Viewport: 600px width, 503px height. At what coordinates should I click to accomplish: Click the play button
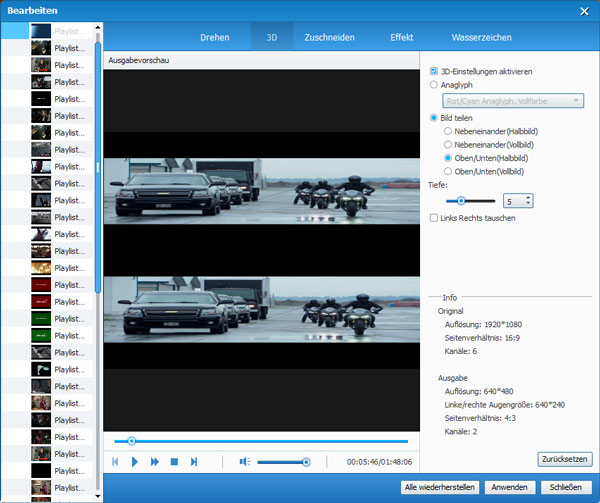click(135, 461)
